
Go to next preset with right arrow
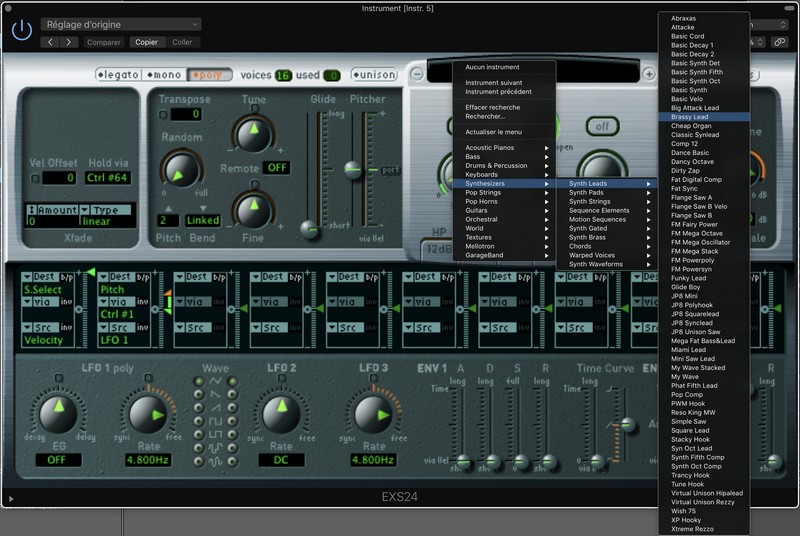pyautogui.click(x=69, y=42)
